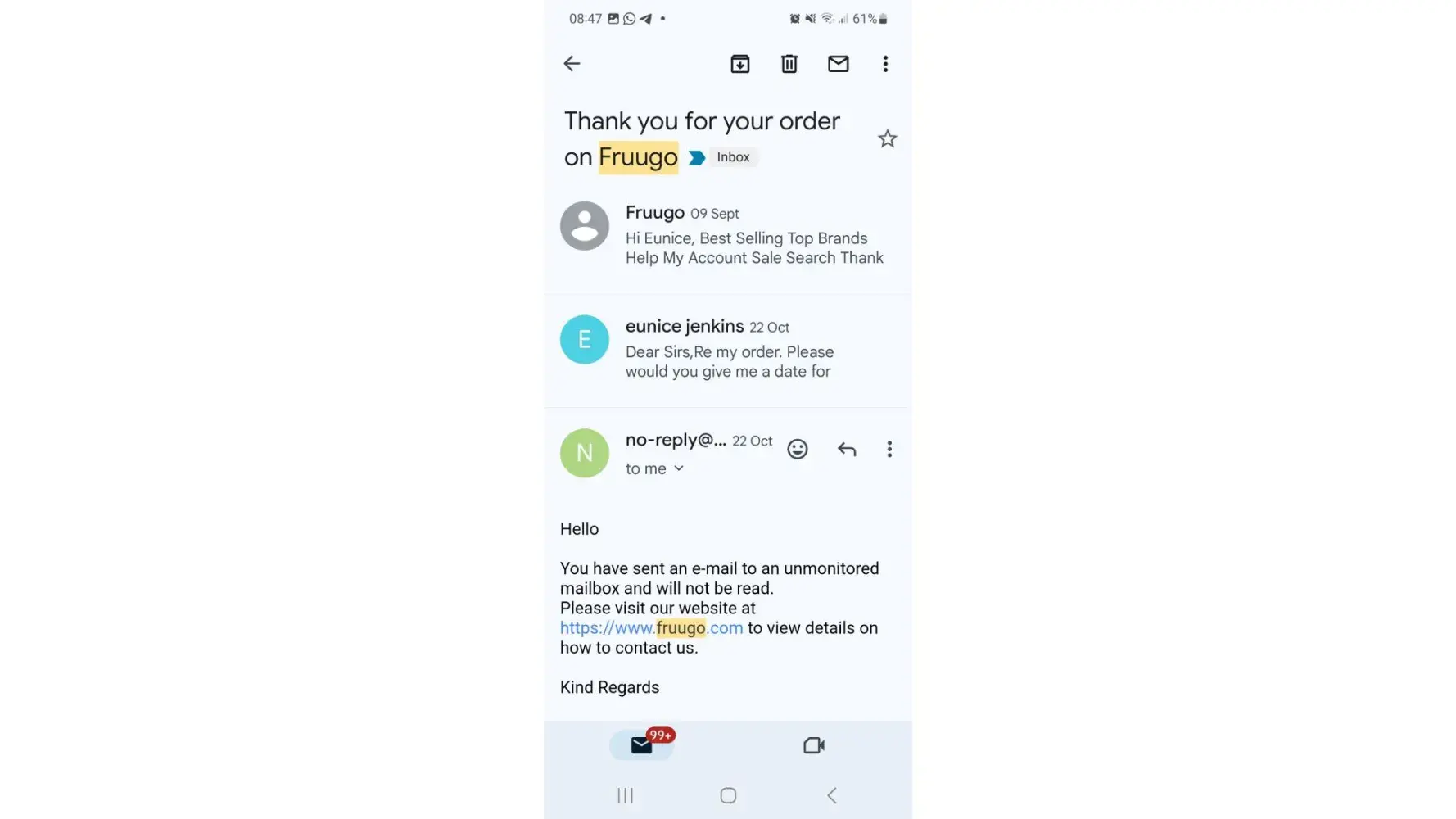Image resolution: width=1456 pixels, height=819 pixels.
Task: Archive this Fruugo email thread
Action: click(x=740, y=64)
